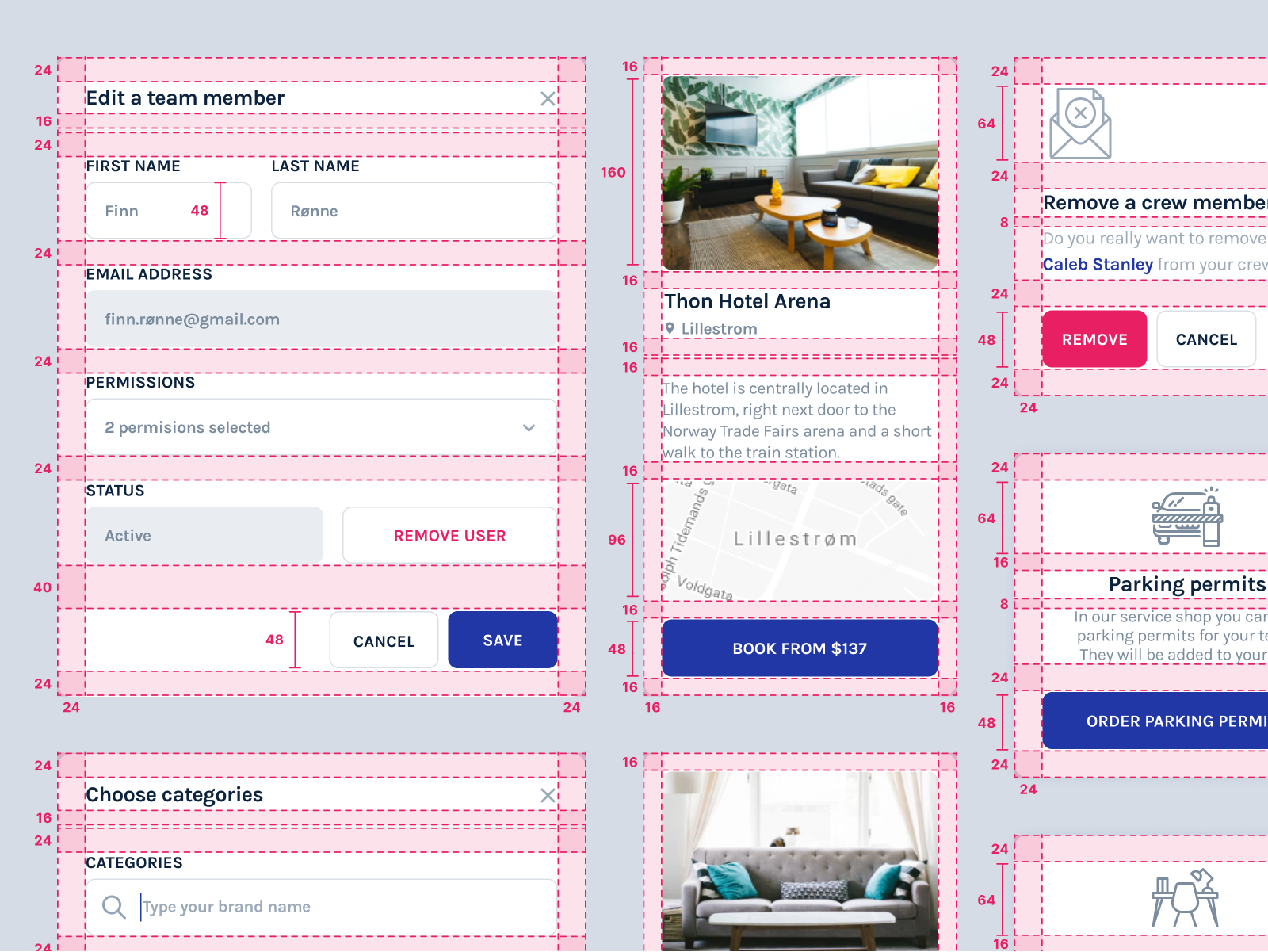
Task: Click Cancel next to the Remove button
Action: [x=1205, y=338]
